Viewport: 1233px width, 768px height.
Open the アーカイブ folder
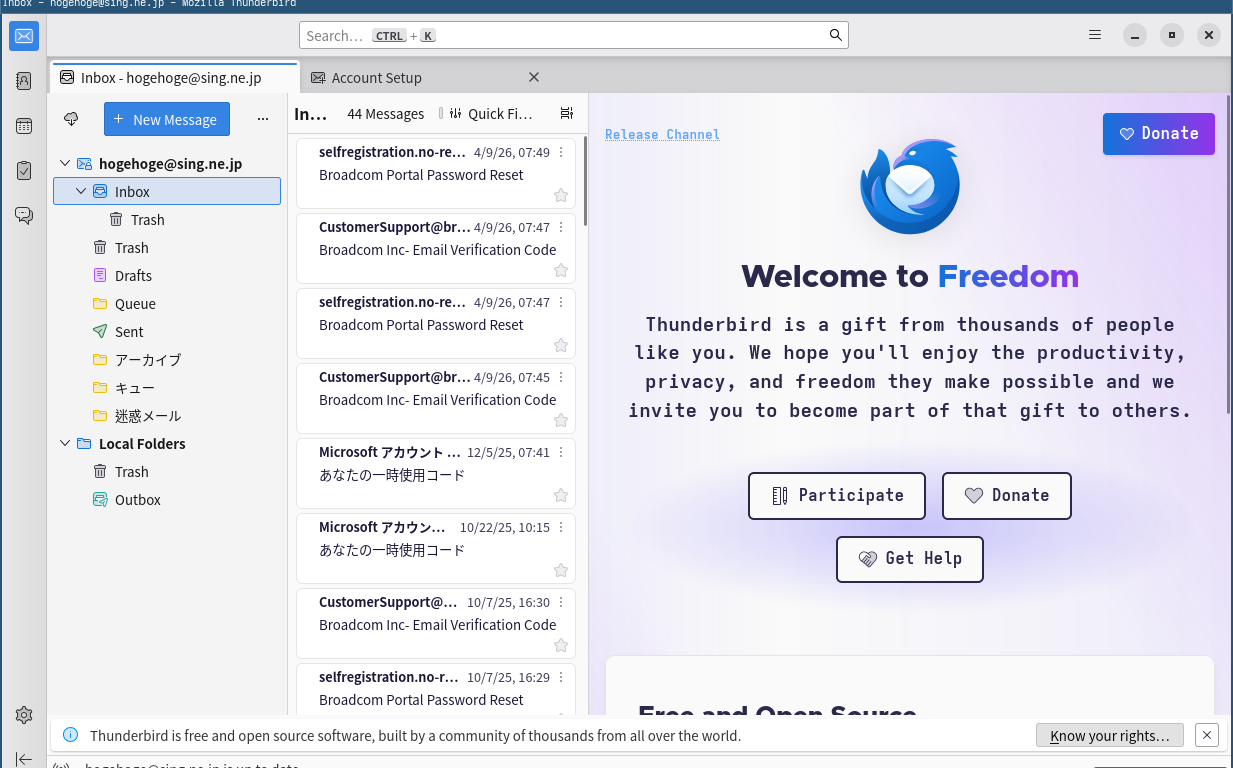click(x=167, y=359)
